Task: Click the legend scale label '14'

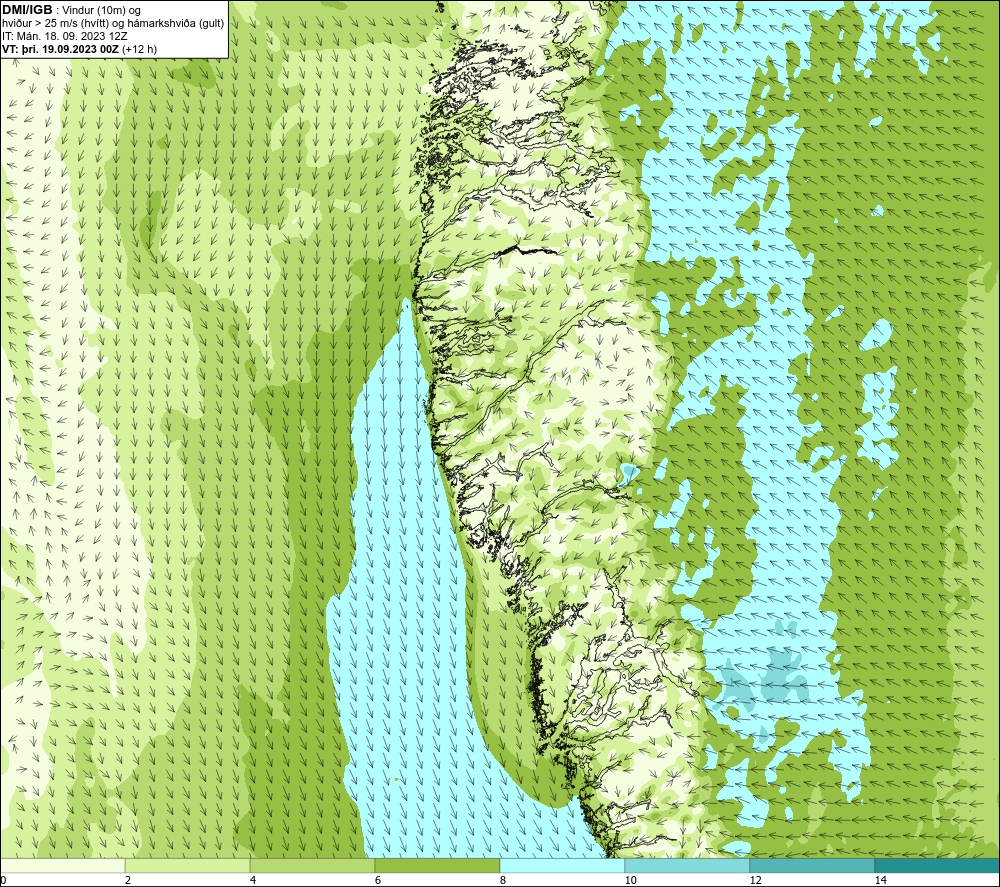Action: tap(880, 880)
